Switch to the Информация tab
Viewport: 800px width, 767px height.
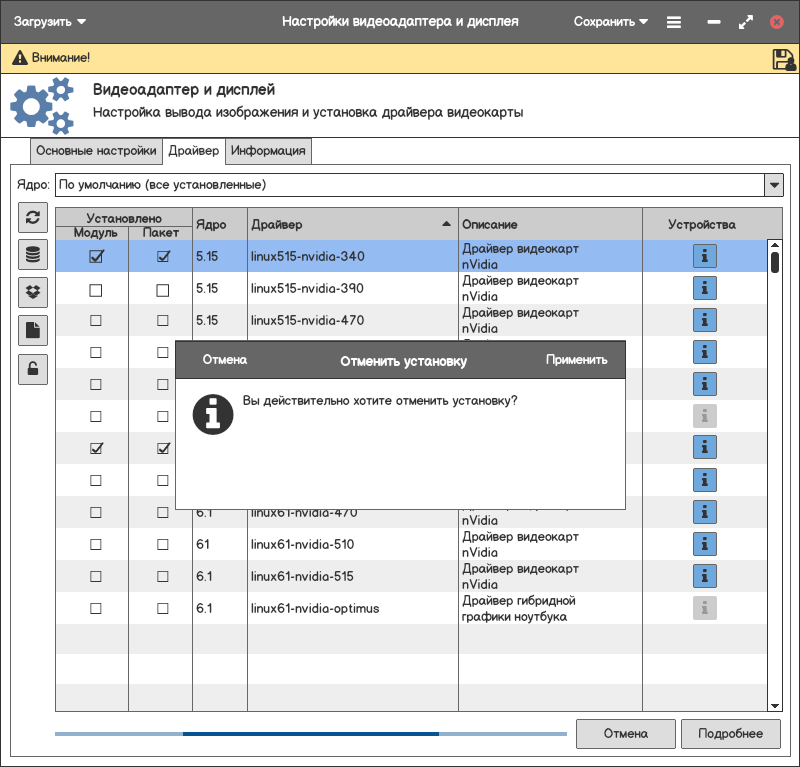(268, 151)
